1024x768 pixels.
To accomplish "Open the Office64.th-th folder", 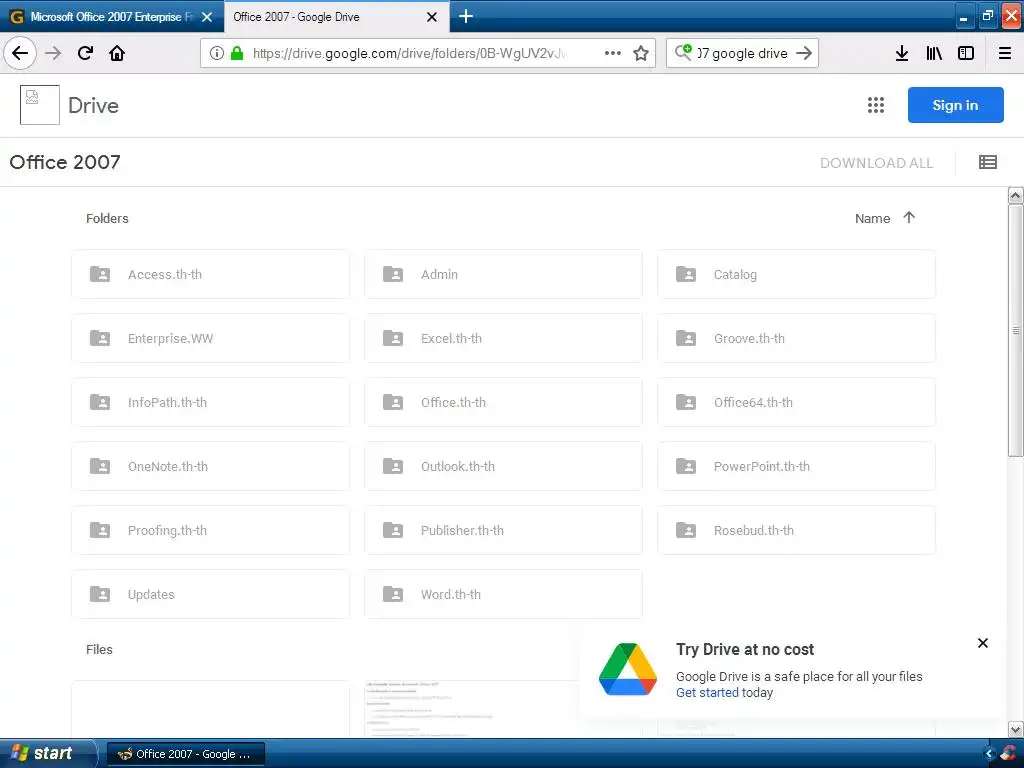I will coord(796,402).
